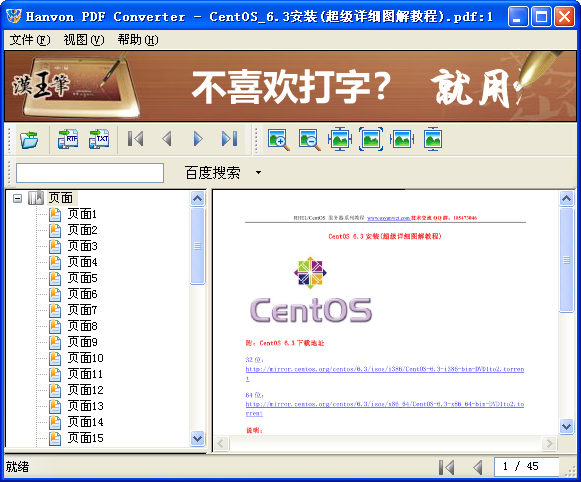
Task: Click the 就绪 status text
Action: coord(17,467)
